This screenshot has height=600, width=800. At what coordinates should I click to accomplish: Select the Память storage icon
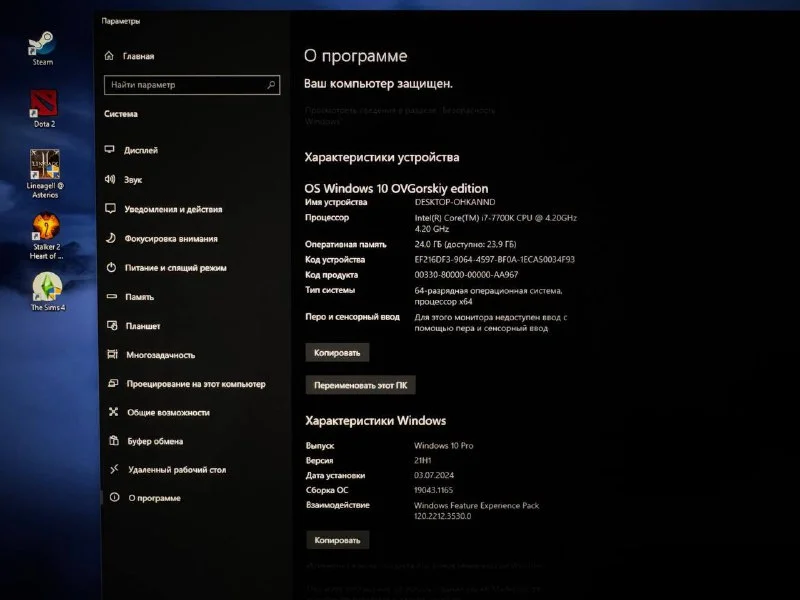(110, 297)
